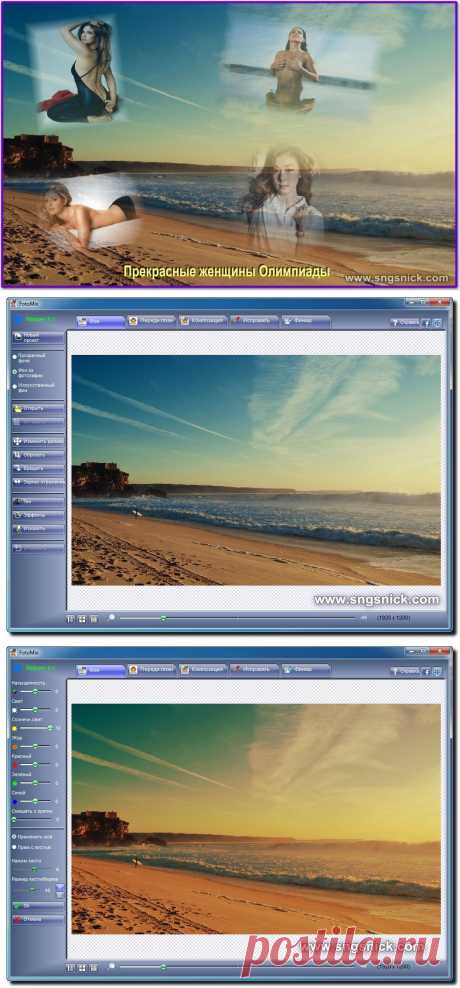The width and height of the screenshot is (460, 988).
Task: Adjust the Зеленый green channel slider
Action: pos(35,782)
